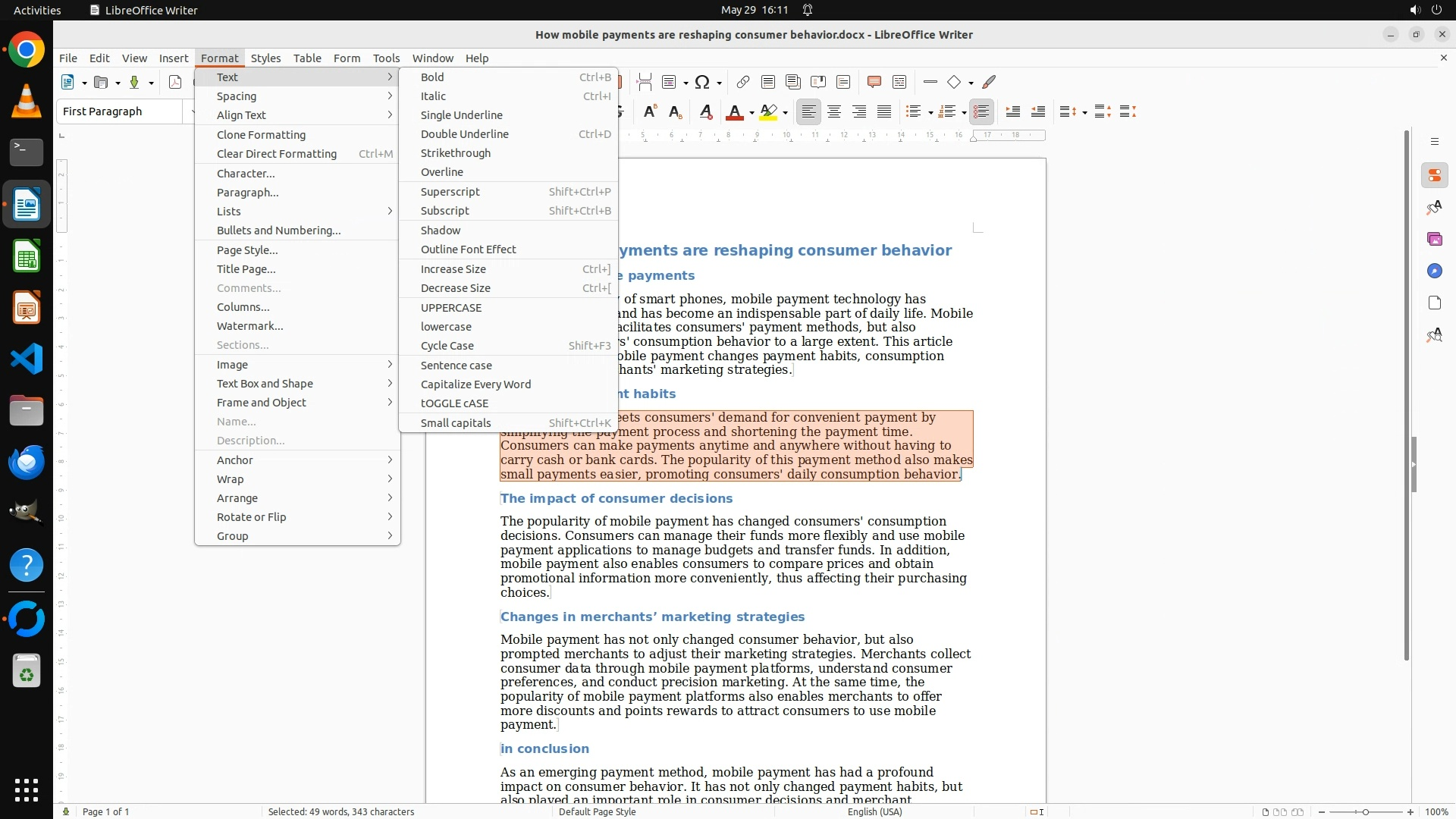Insert a comment using the toolbar icon
Image resolution: width=1456 pixels, height=819 pixels.
pos(874,82)
